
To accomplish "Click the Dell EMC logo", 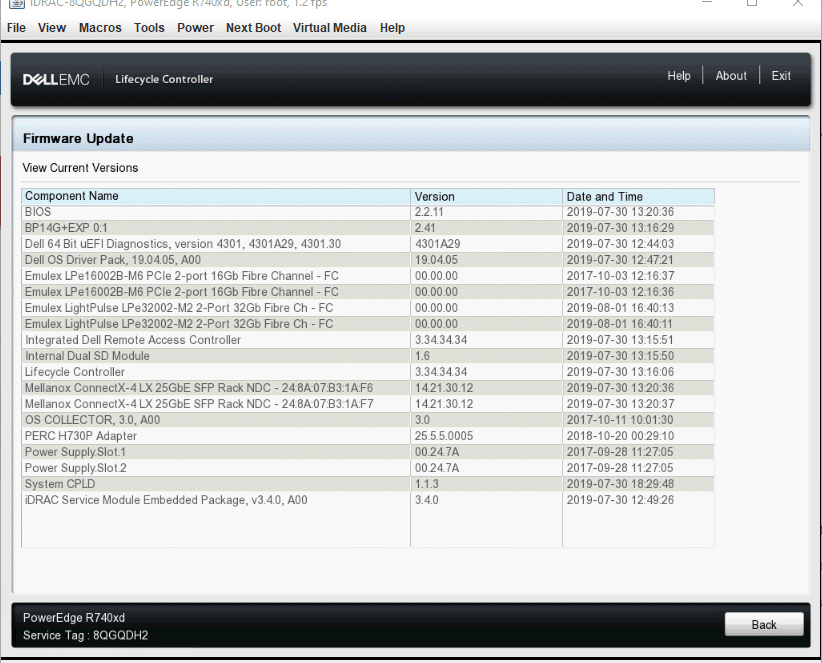I will (x=56, y=80).
